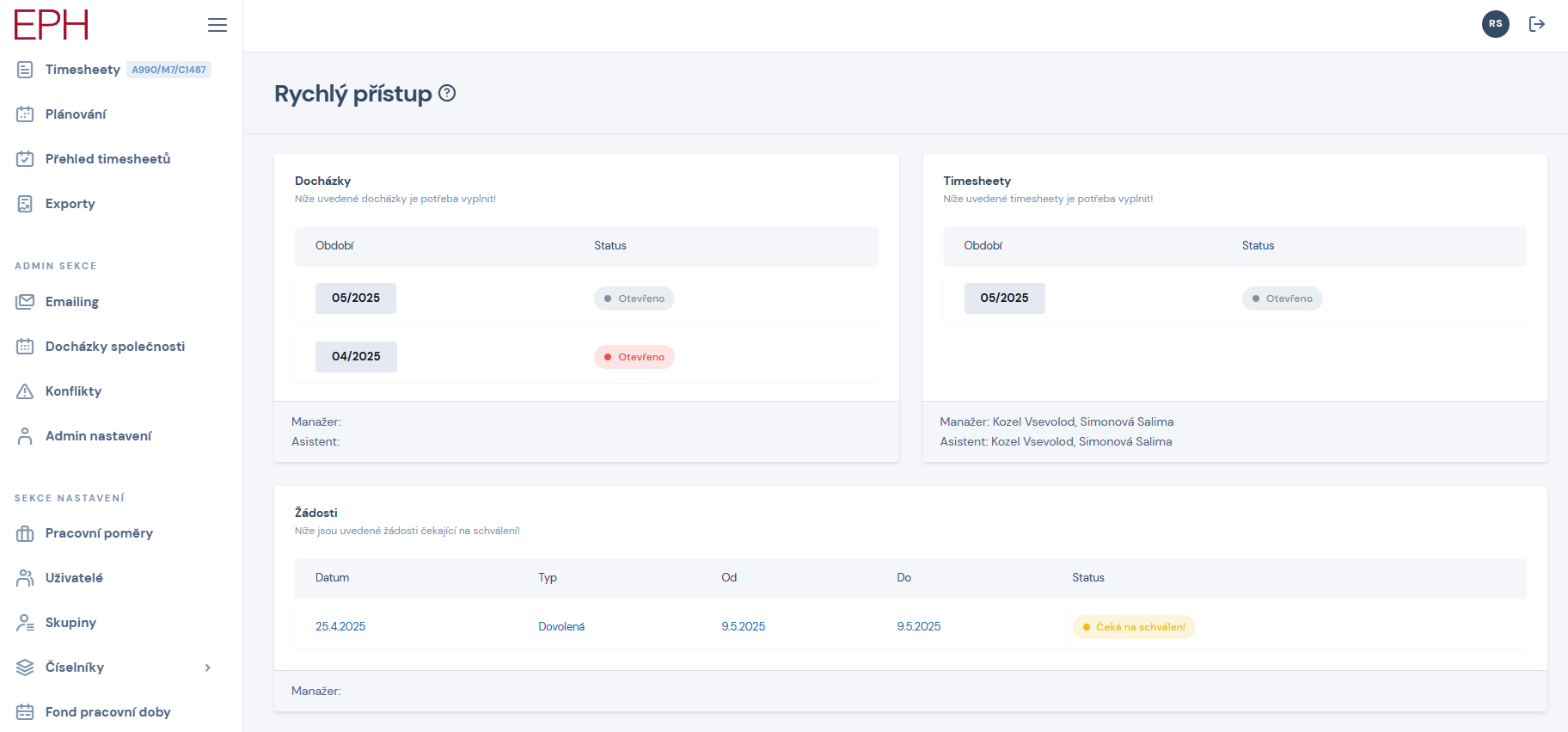This screenshot has height=732, width=1568.
Task: Click the Dovolená request type link
Action: click(x=561, y=626)
